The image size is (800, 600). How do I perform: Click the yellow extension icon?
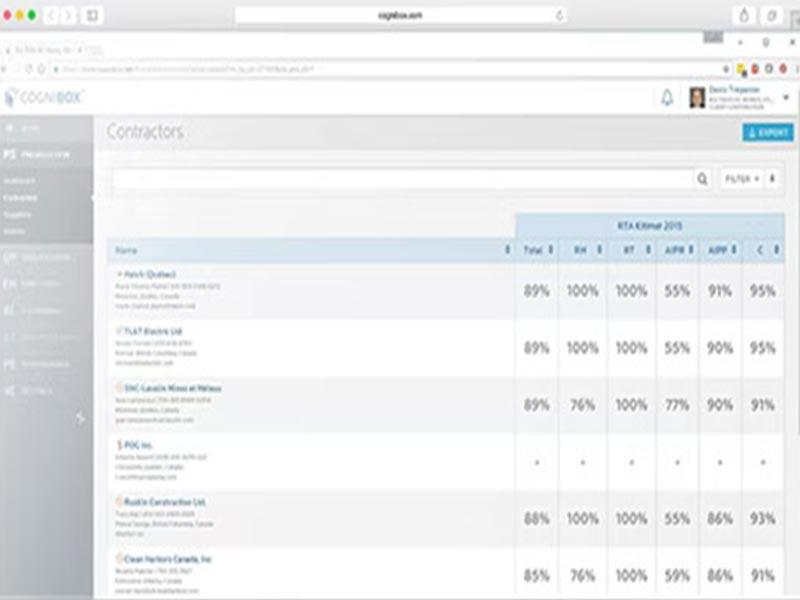tap(741, 69)
